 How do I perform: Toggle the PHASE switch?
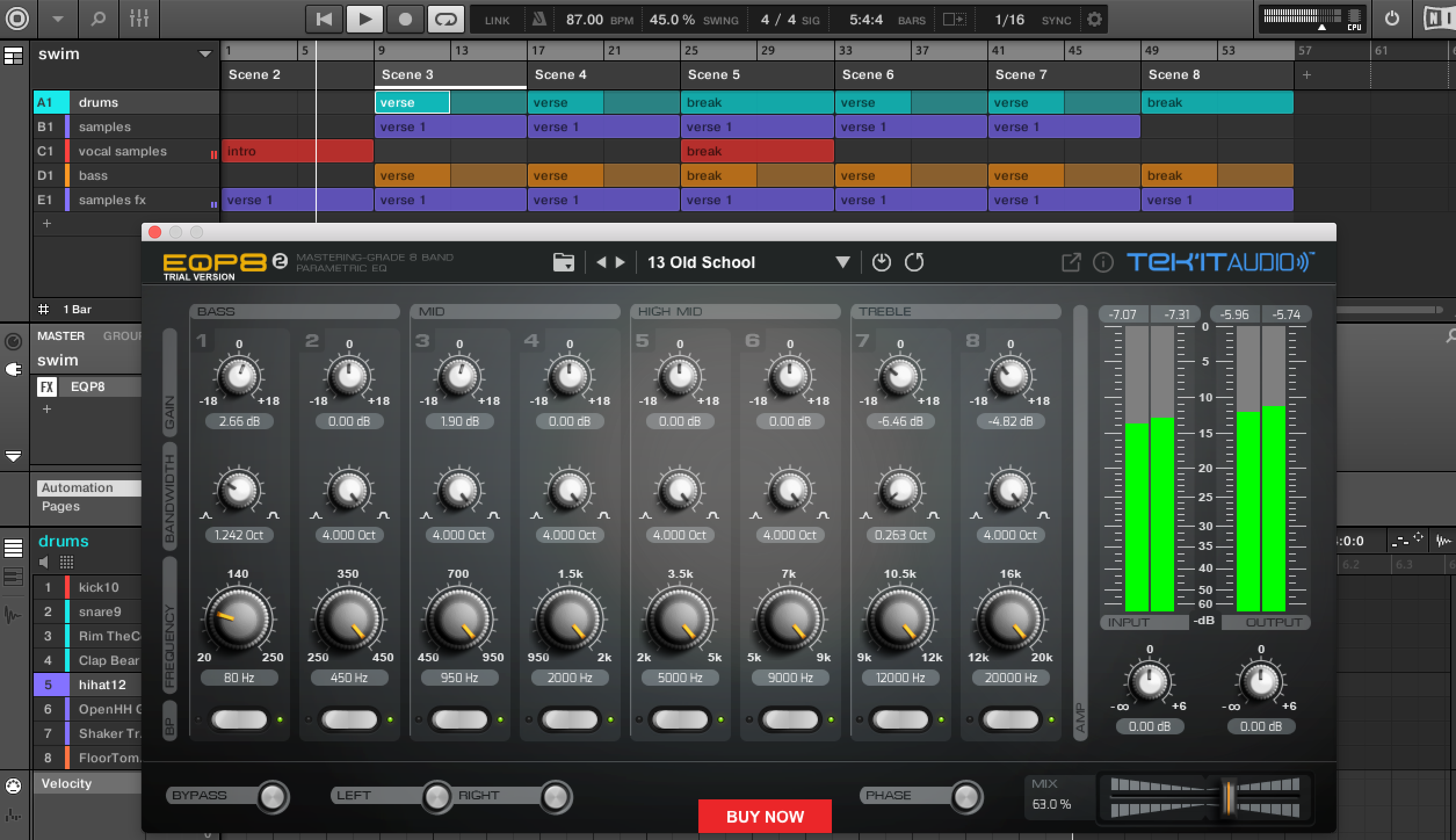[x=965, y=796]
